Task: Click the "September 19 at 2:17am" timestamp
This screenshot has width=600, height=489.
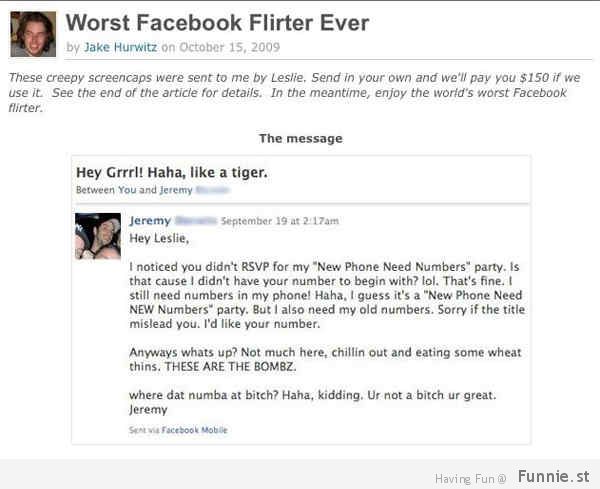Action: click(x=279, y=221)
